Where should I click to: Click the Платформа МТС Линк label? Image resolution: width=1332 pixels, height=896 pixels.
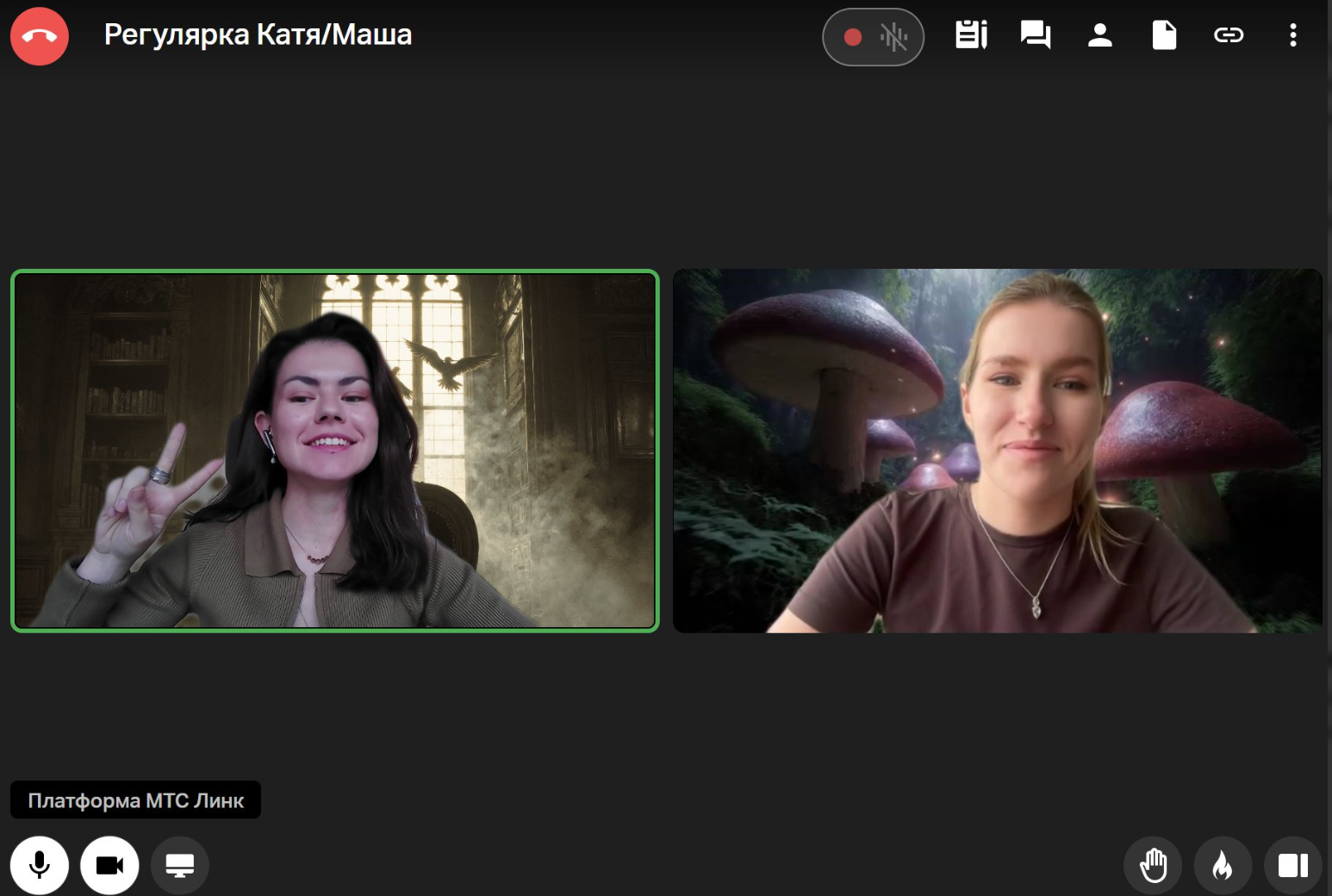click(135, 800)
